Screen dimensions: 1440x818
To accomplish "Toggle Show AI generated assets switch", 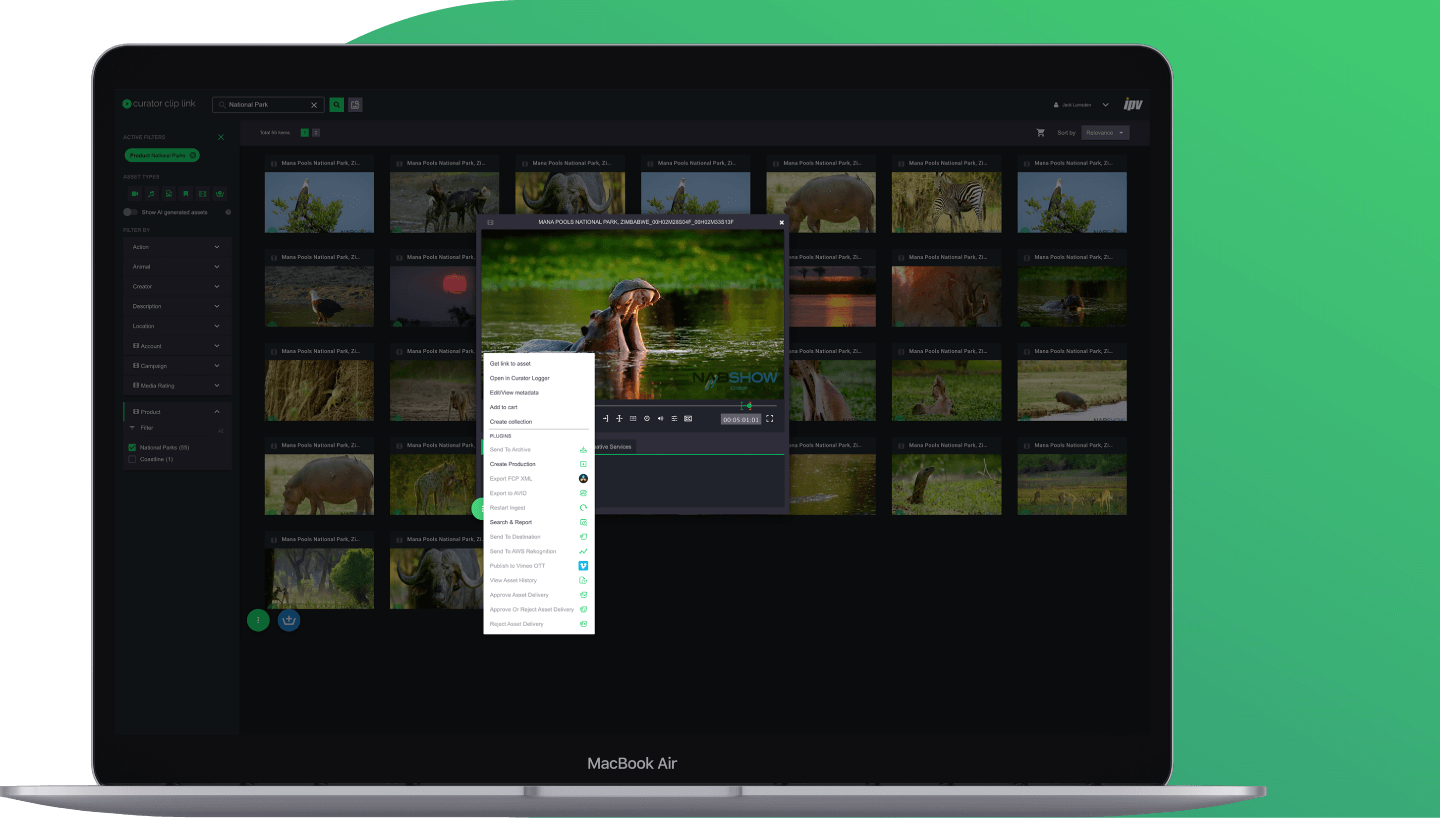I will [130, 212].
